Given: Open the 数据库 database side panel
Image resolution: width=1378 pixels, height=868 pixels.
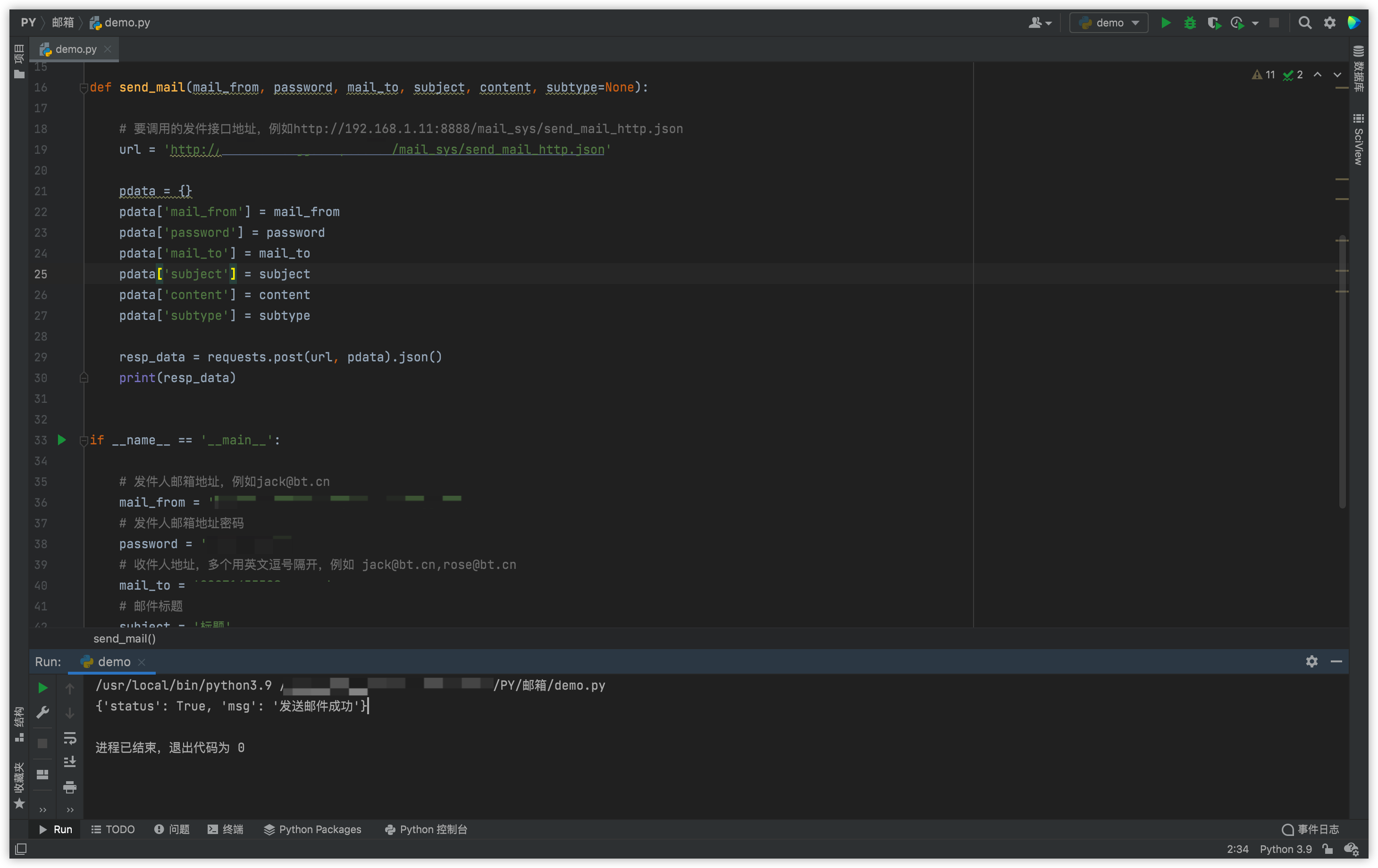Looking at the screenshot, I should tap(1358, 69).
